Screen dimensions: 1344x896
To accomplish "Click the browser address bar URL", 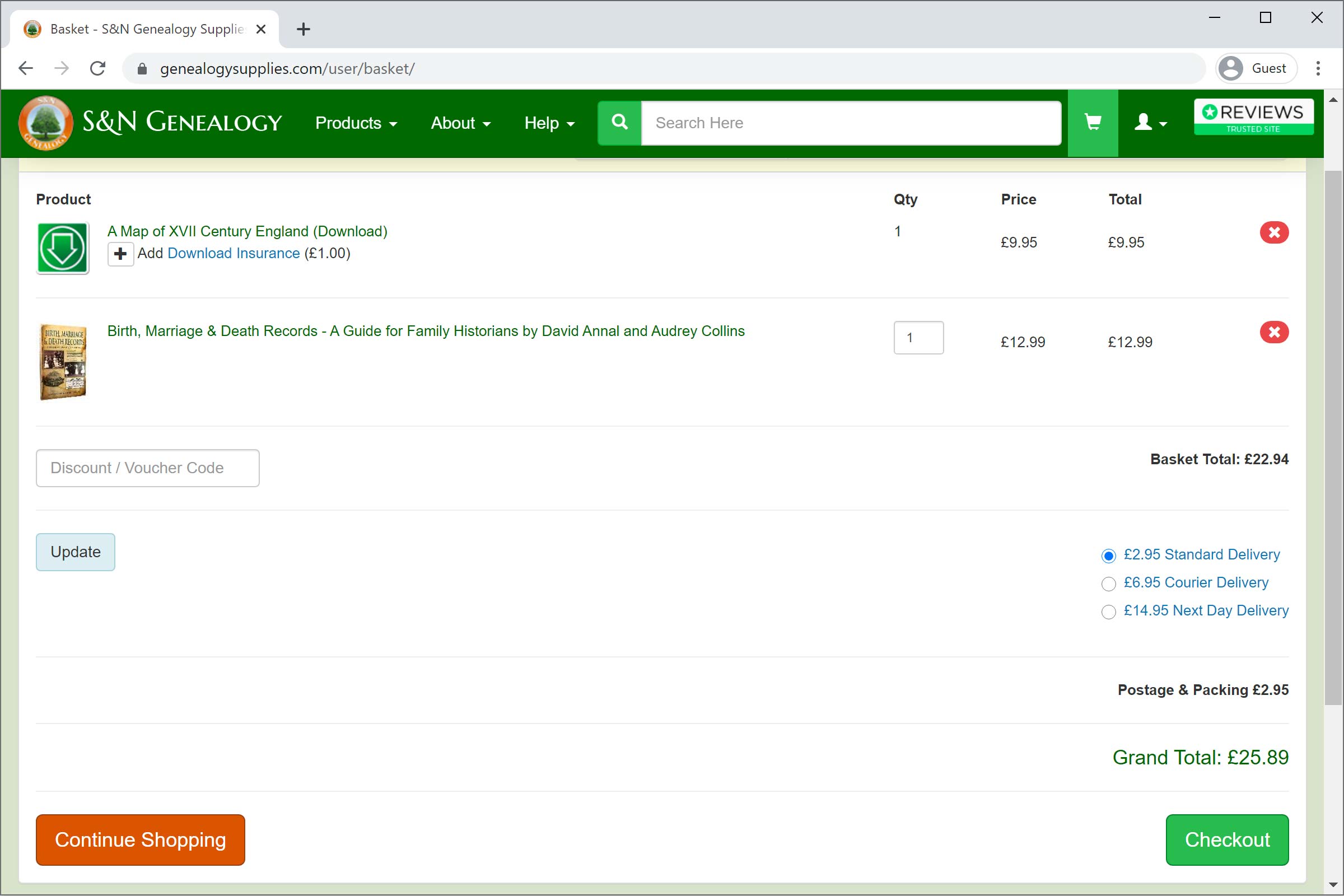I will pyautogui.click(x=287, y=68).
